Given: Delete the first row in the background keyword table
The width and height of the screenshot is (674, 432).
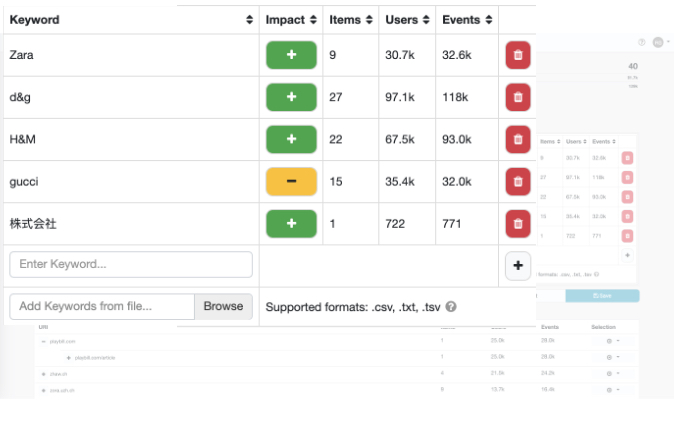Looking at the screenshot, I should point(627,158).
